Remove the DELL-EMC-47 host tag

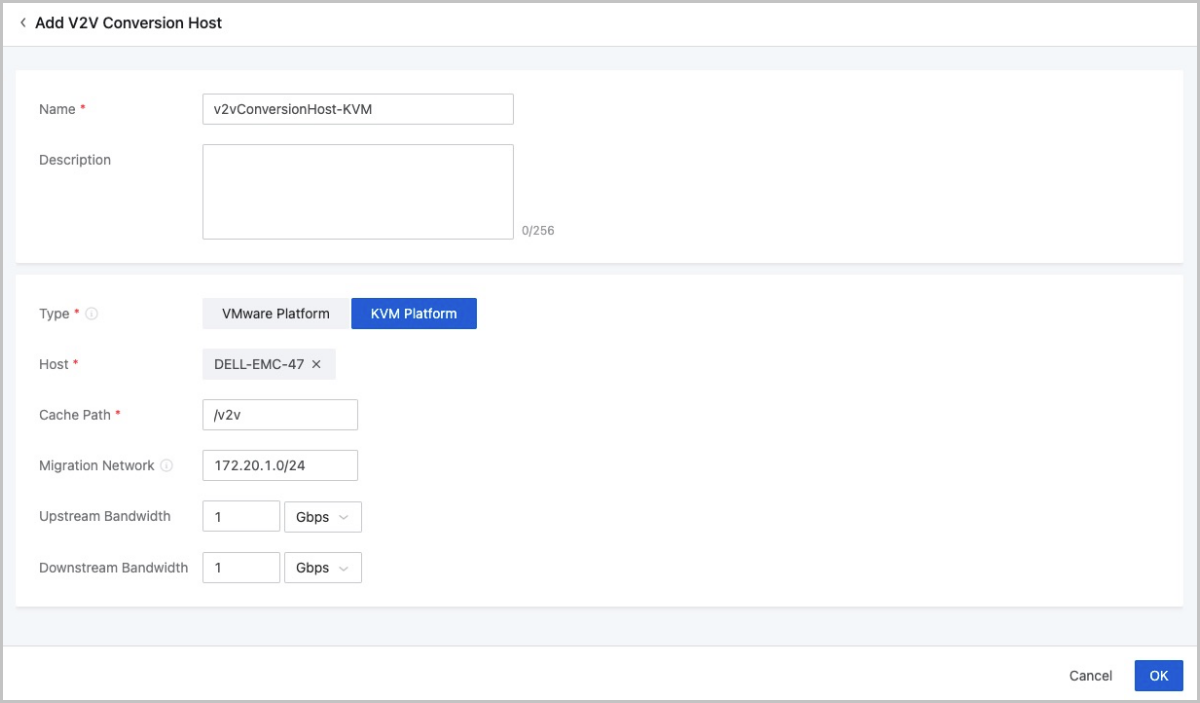click(316, 365)
